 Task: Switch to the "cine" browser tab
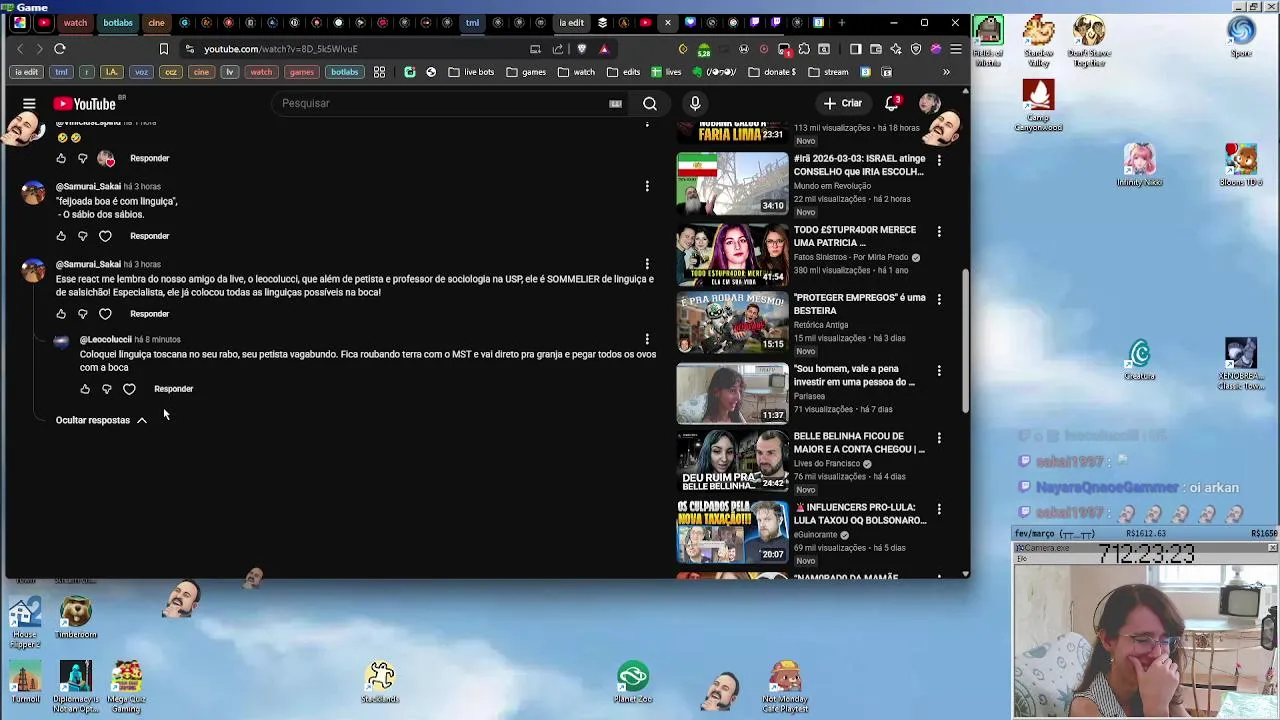(x=156, y=22)
